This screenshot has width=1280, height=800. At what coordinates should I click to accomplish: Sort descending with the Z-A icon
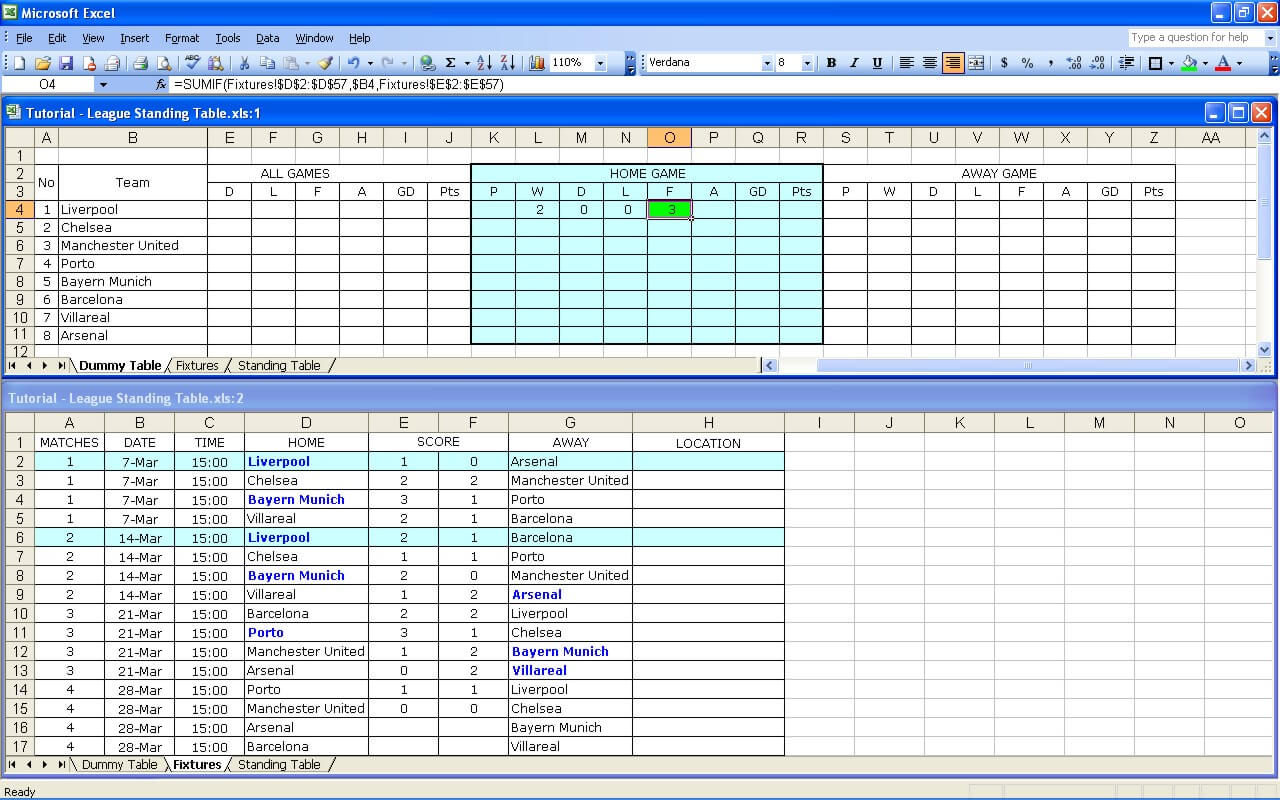507,63
